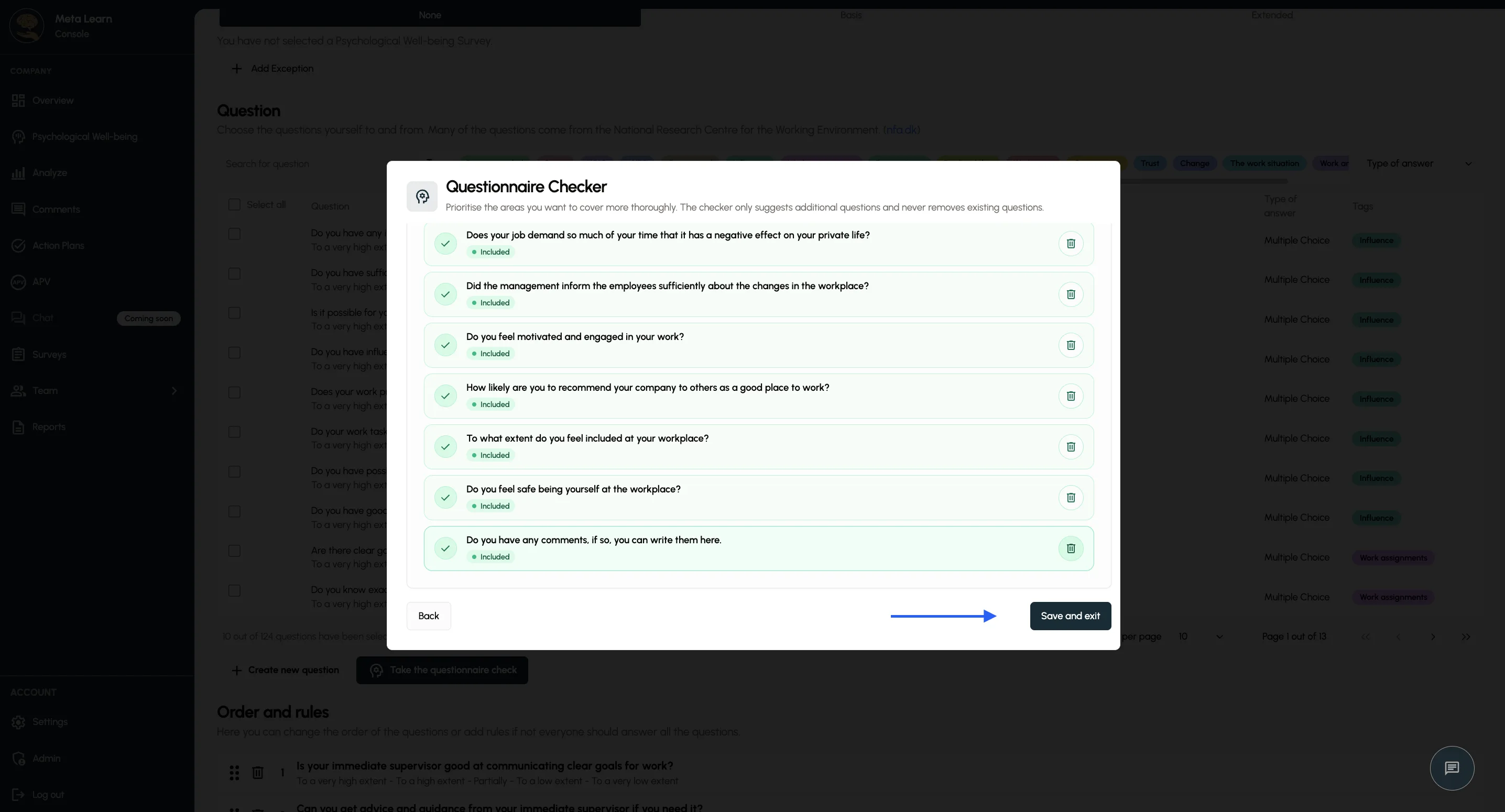
Task: Click the Save and exit button
Action: [1071, 616]
